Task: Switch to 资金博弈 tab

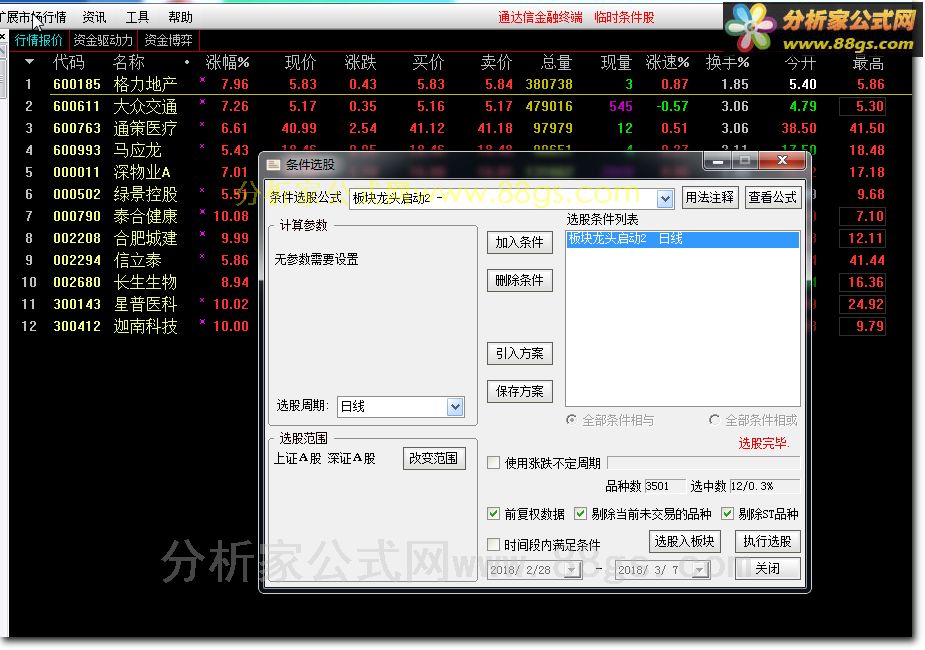Action: click(168, 41)
